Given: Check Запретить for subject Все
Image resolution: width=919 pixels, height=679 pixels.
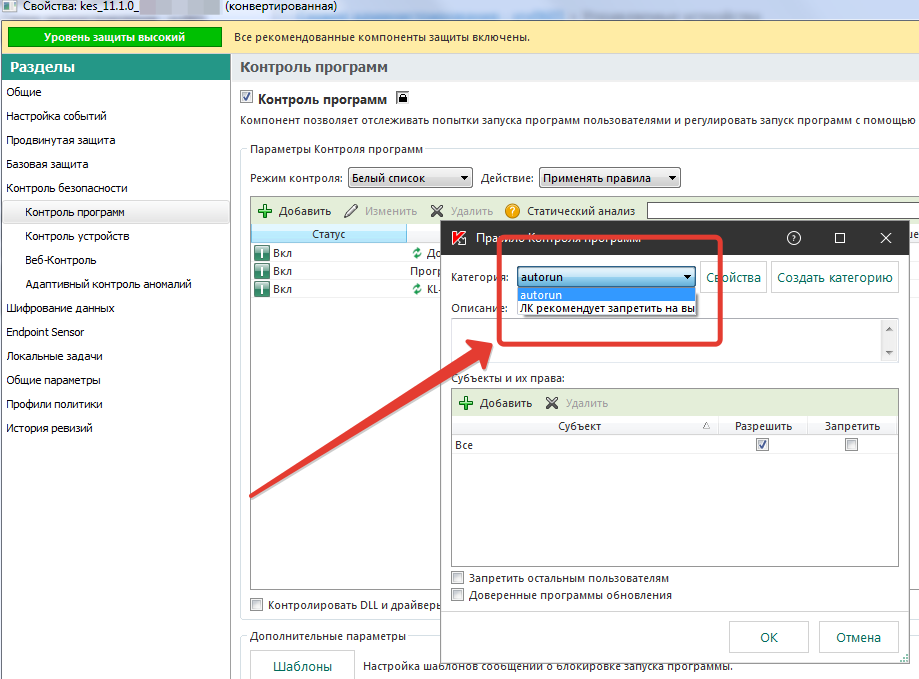Looking at the screenshot, I should [x=852, y=445].
